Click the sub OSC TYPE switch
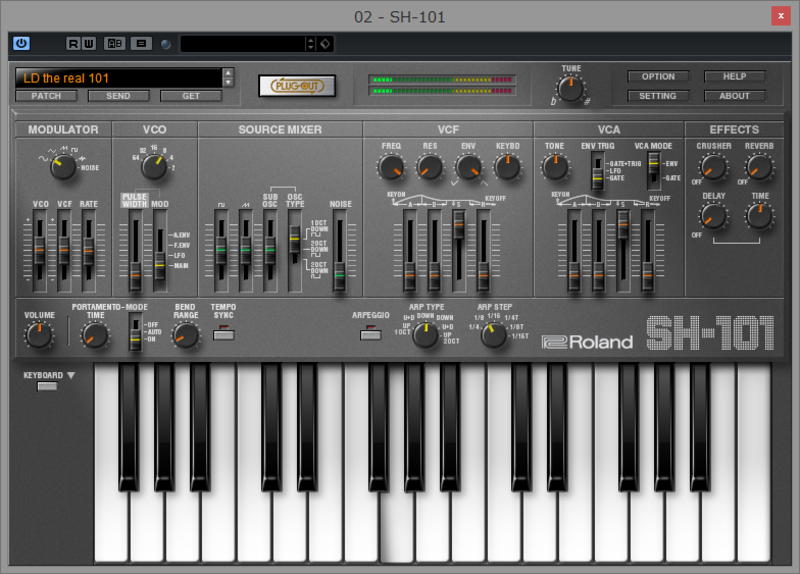Screen dimensions: 800x574 pos(294,251)
